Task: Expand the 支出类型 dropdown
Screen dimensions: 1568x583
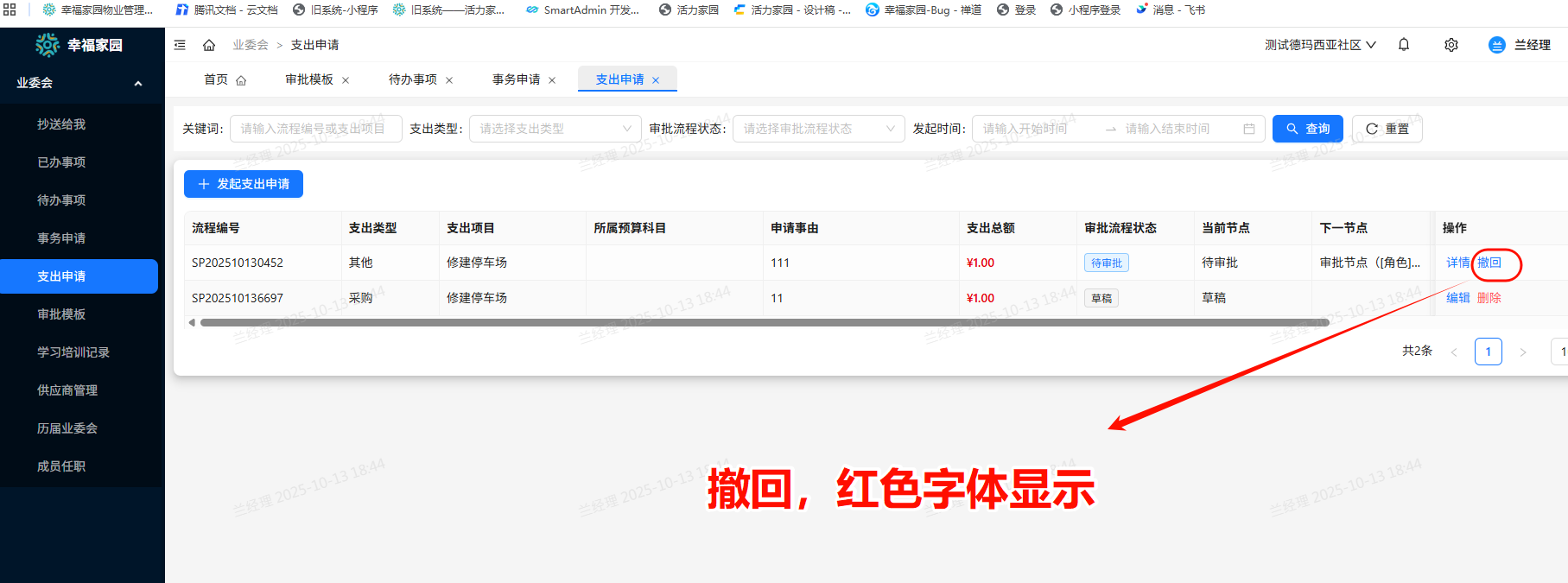Action: [555, 129]
